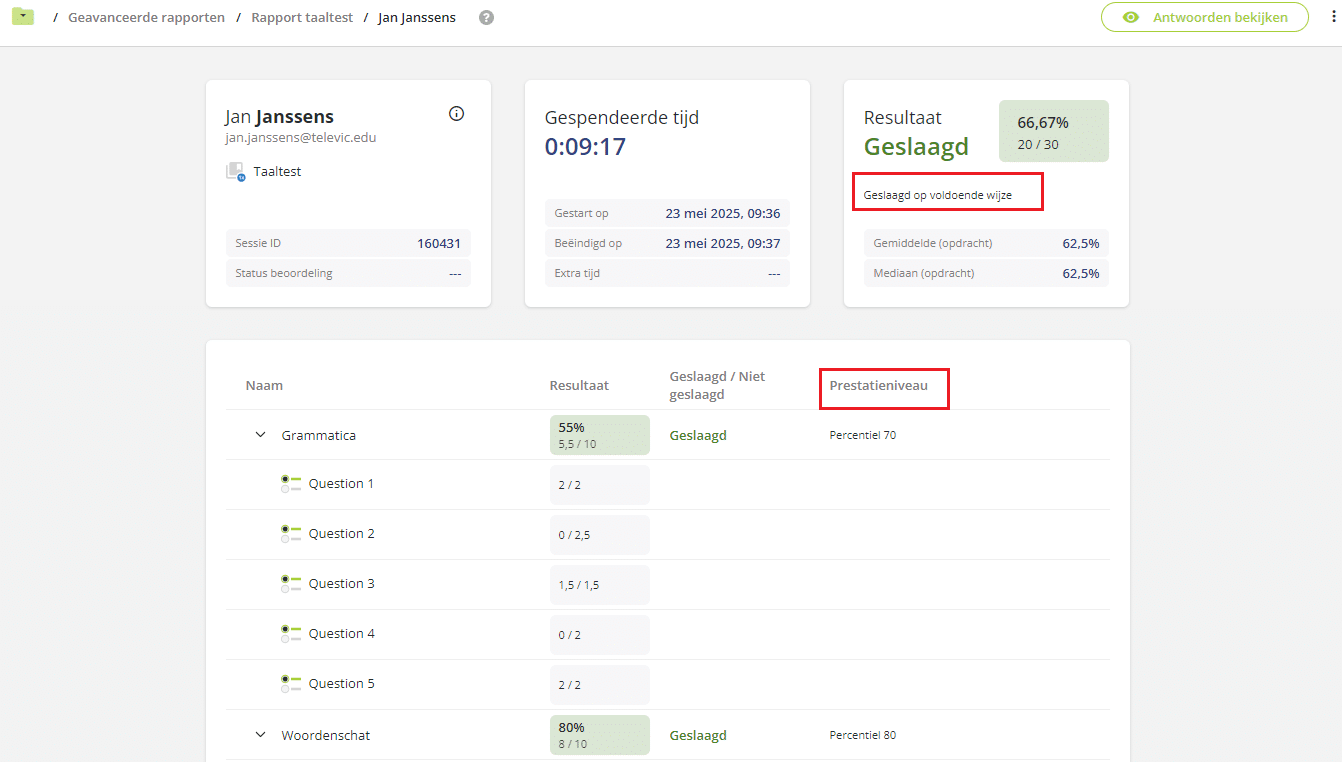Click the Question 4 multiple choice icon
1342x762 pixels.
291,634
